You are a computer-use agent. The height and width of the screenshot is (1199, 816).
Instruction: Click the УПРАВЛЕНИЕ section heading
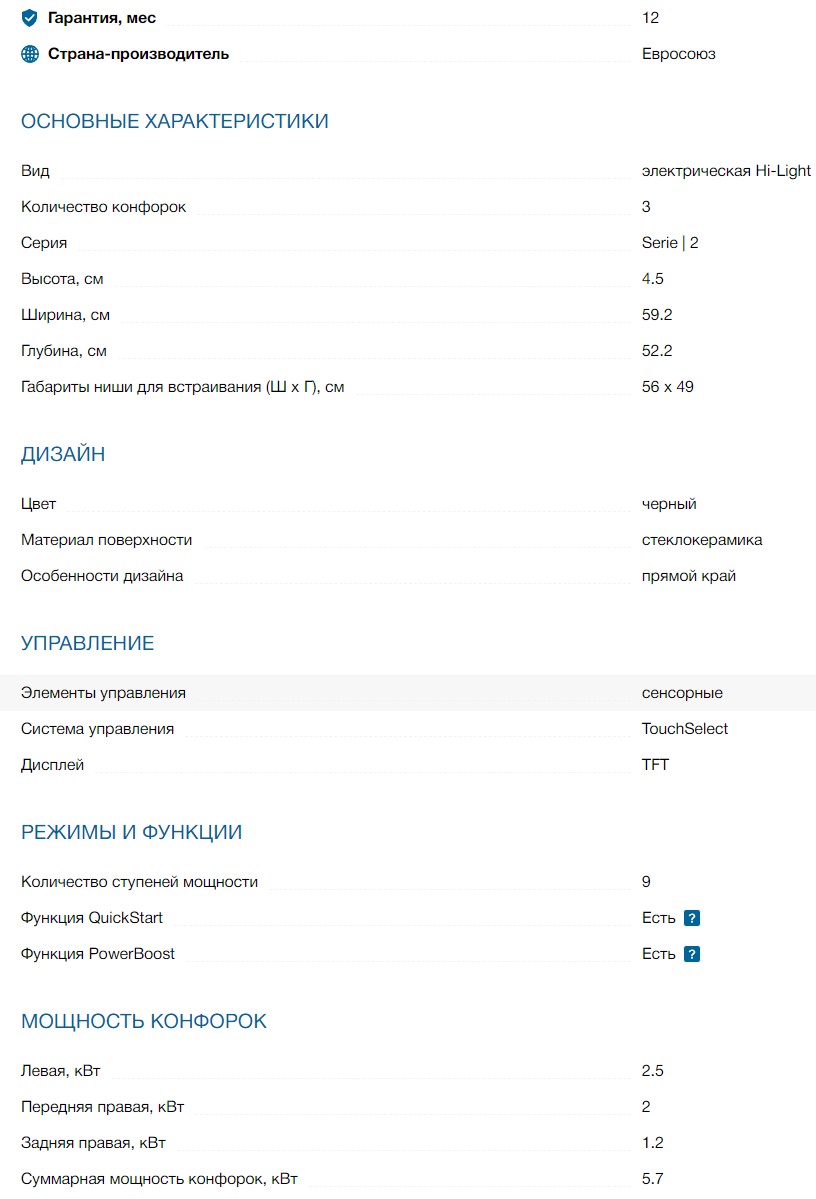88,644
